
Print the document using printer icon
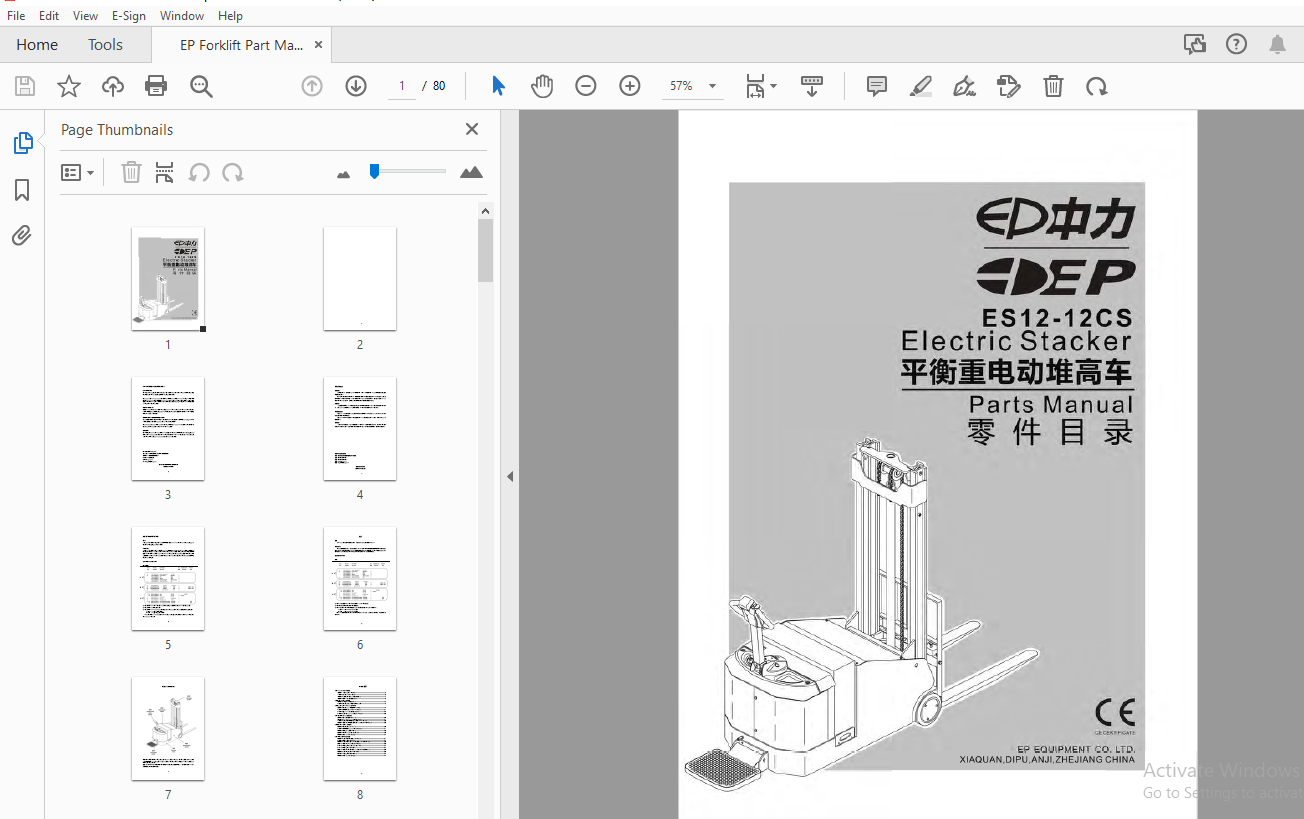point(156,86)
